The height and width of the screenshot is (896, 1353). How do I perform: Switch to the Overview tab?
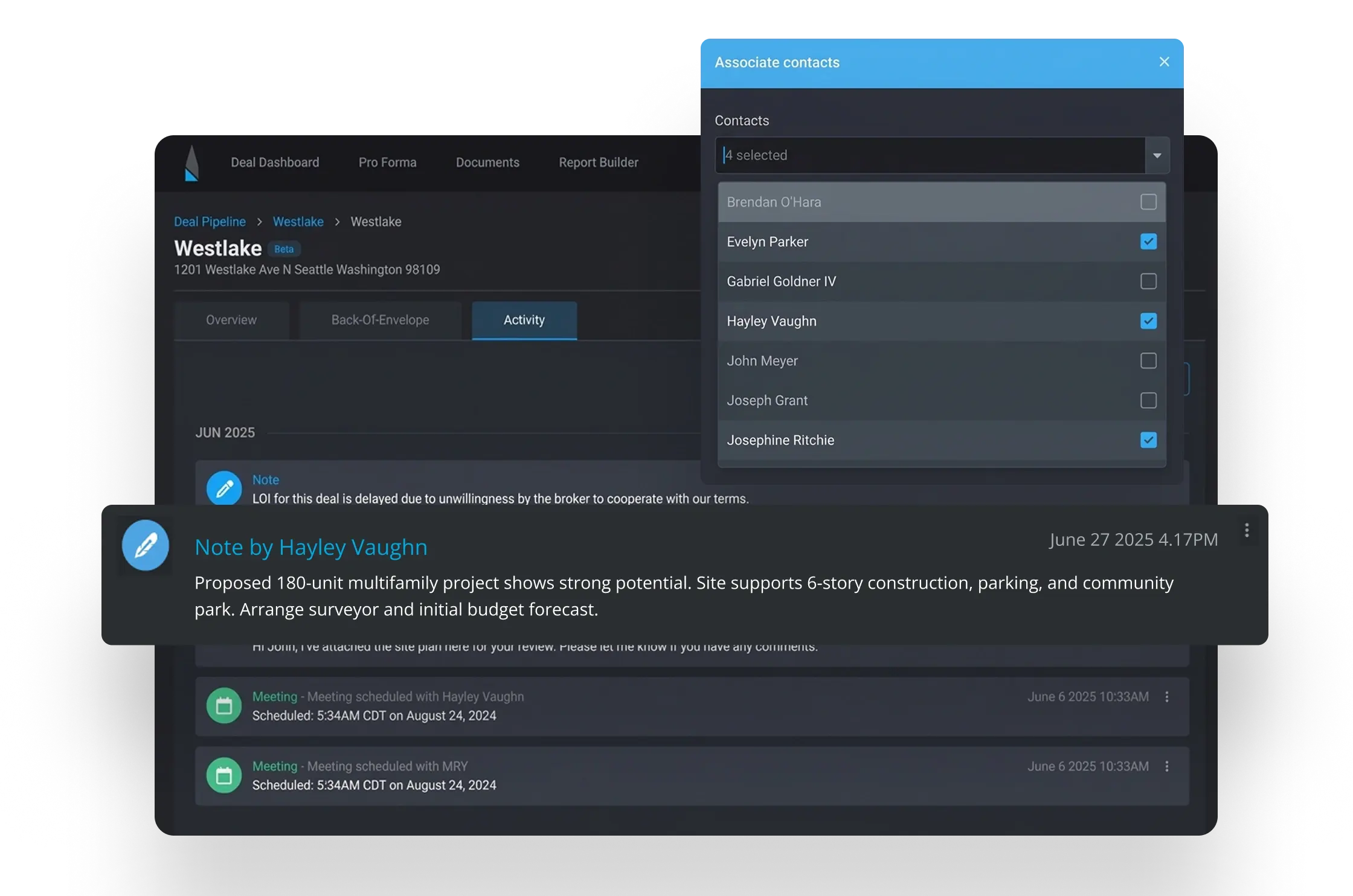pos(231,320)
